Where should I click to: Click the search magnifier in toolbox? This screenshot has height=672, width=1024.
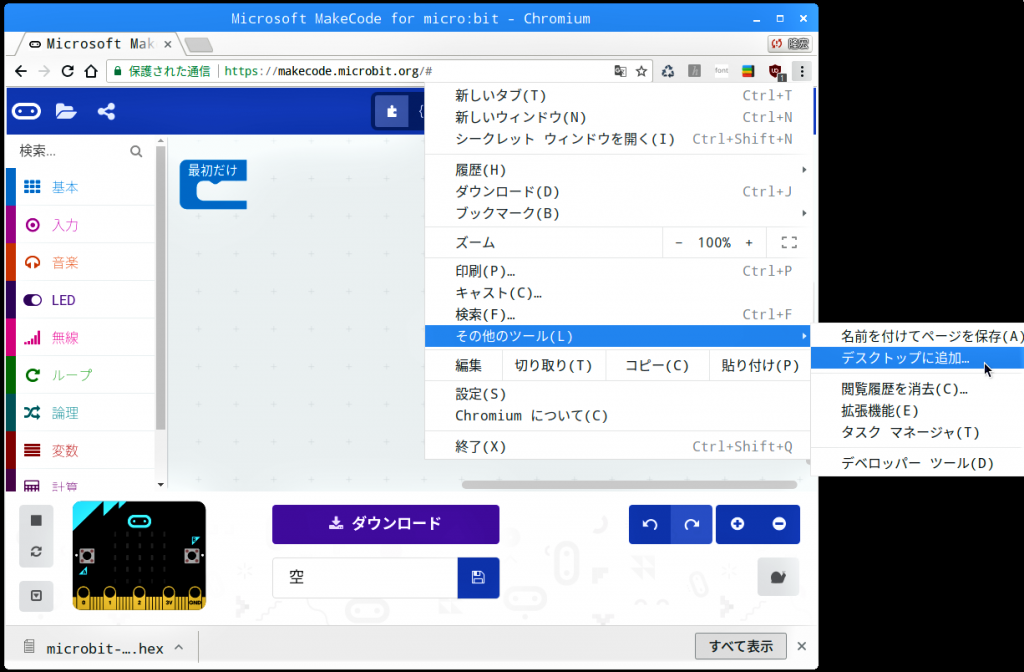click(x=136, y=152)
